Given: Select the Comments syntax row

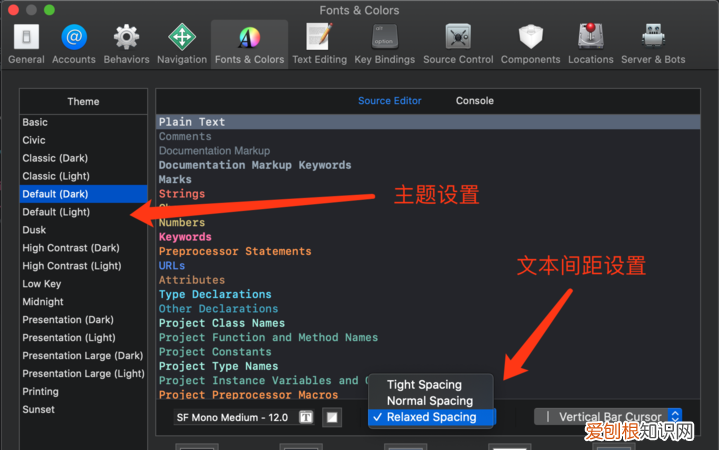Looking at the screenshot, I should click(428, 137).
